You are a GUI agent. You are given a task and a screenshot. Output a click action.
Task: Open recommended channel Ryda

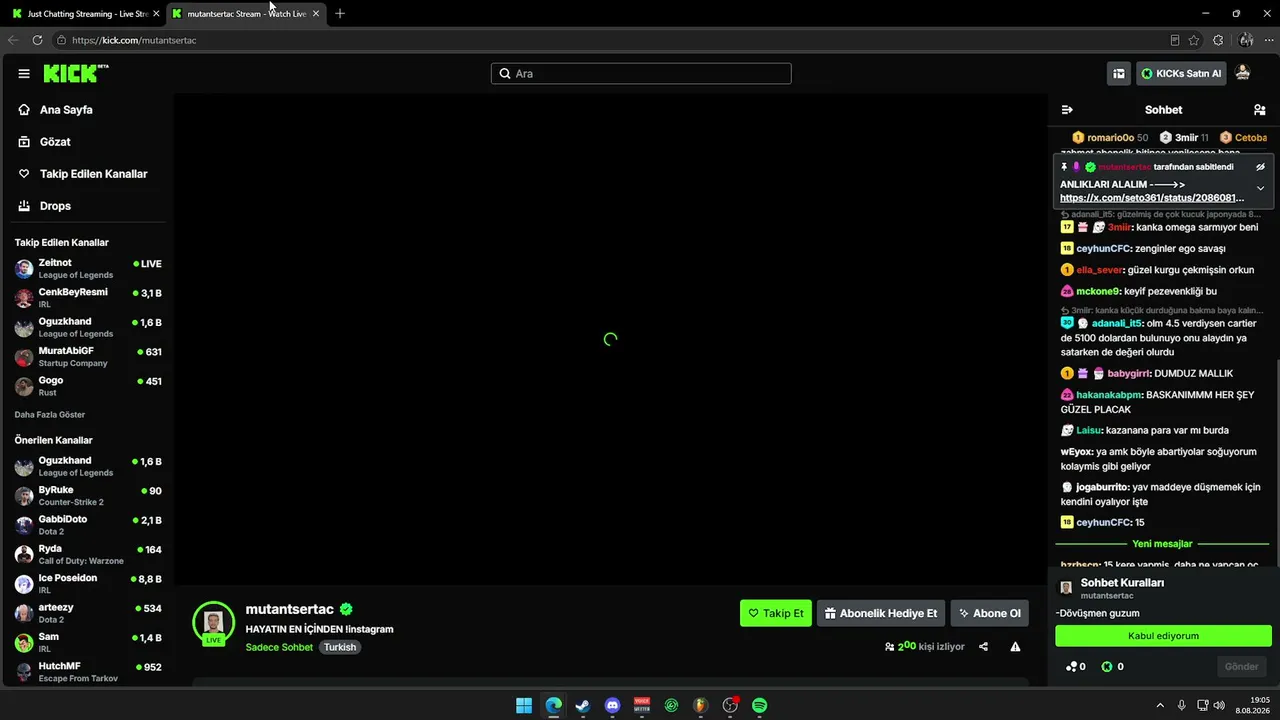pyautogui.click(x=88, y=554)
